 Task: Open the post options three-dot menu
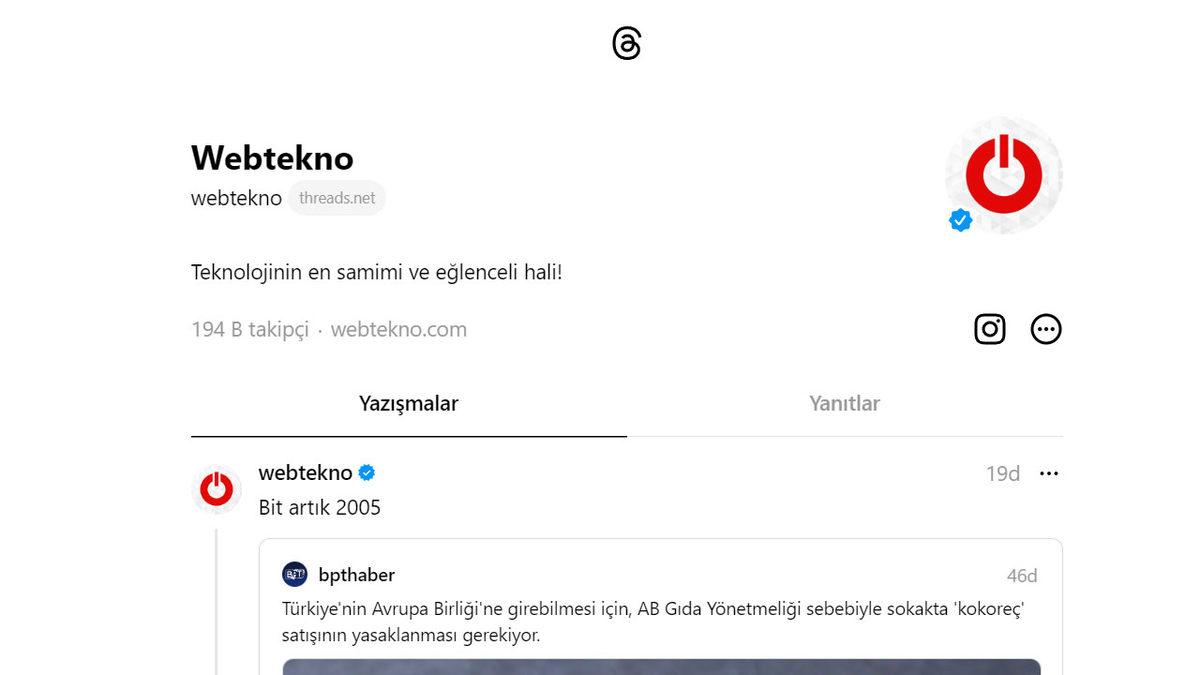coord(1049,473)
